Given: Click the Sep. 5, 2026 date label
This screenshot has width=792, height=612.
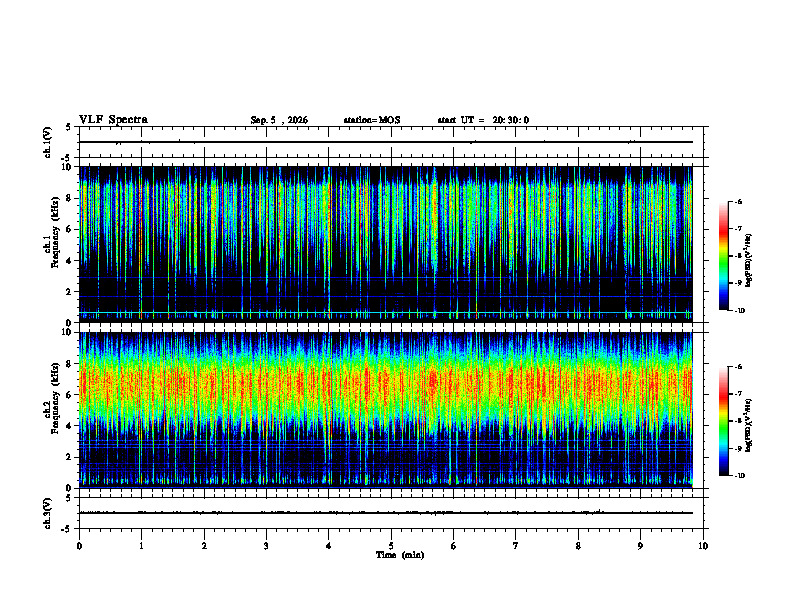Looking at the screenshot, I should click(279, 120).
